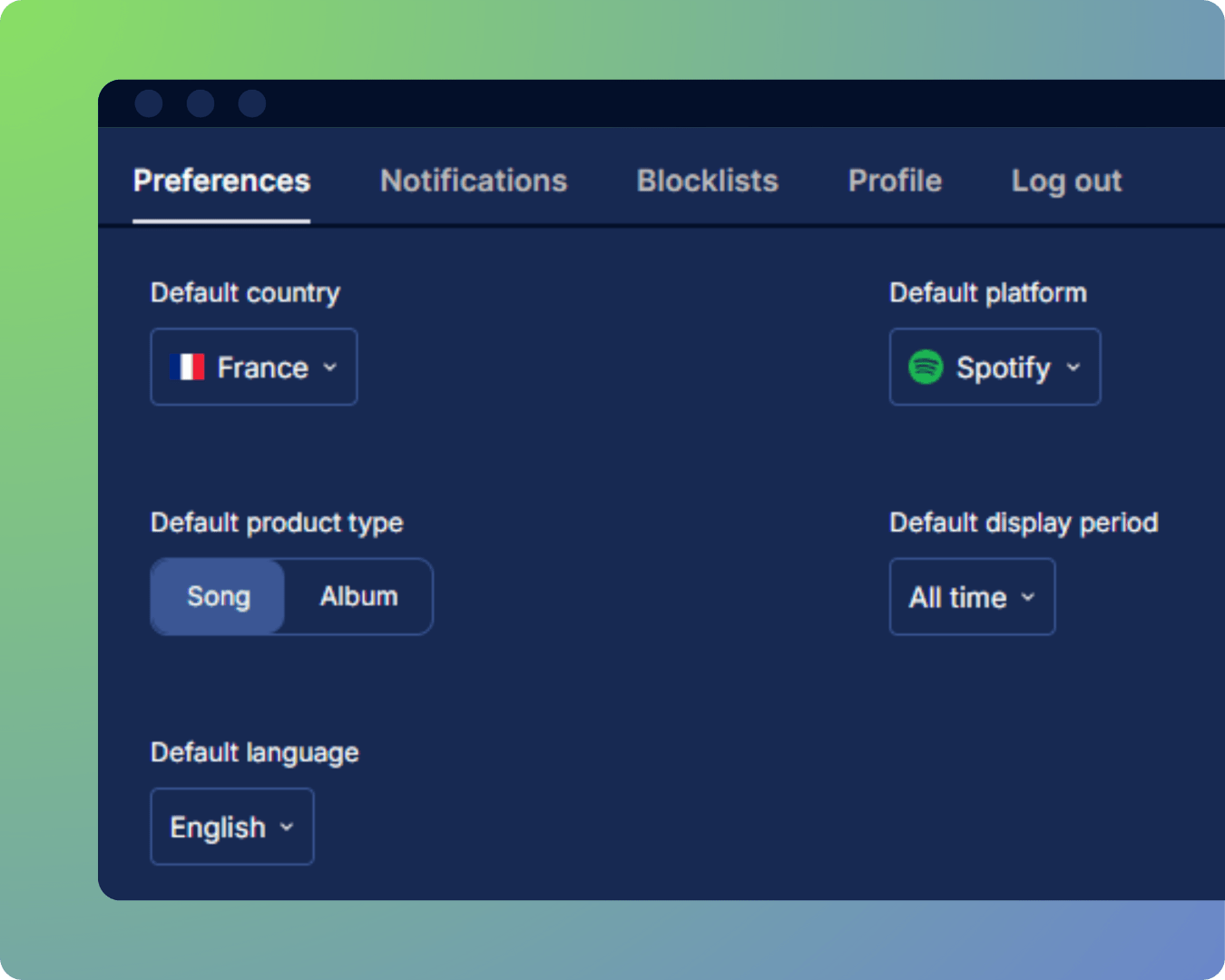1225x980 pixels.
Task: Click the French flag icon
Action: [189, 367]
